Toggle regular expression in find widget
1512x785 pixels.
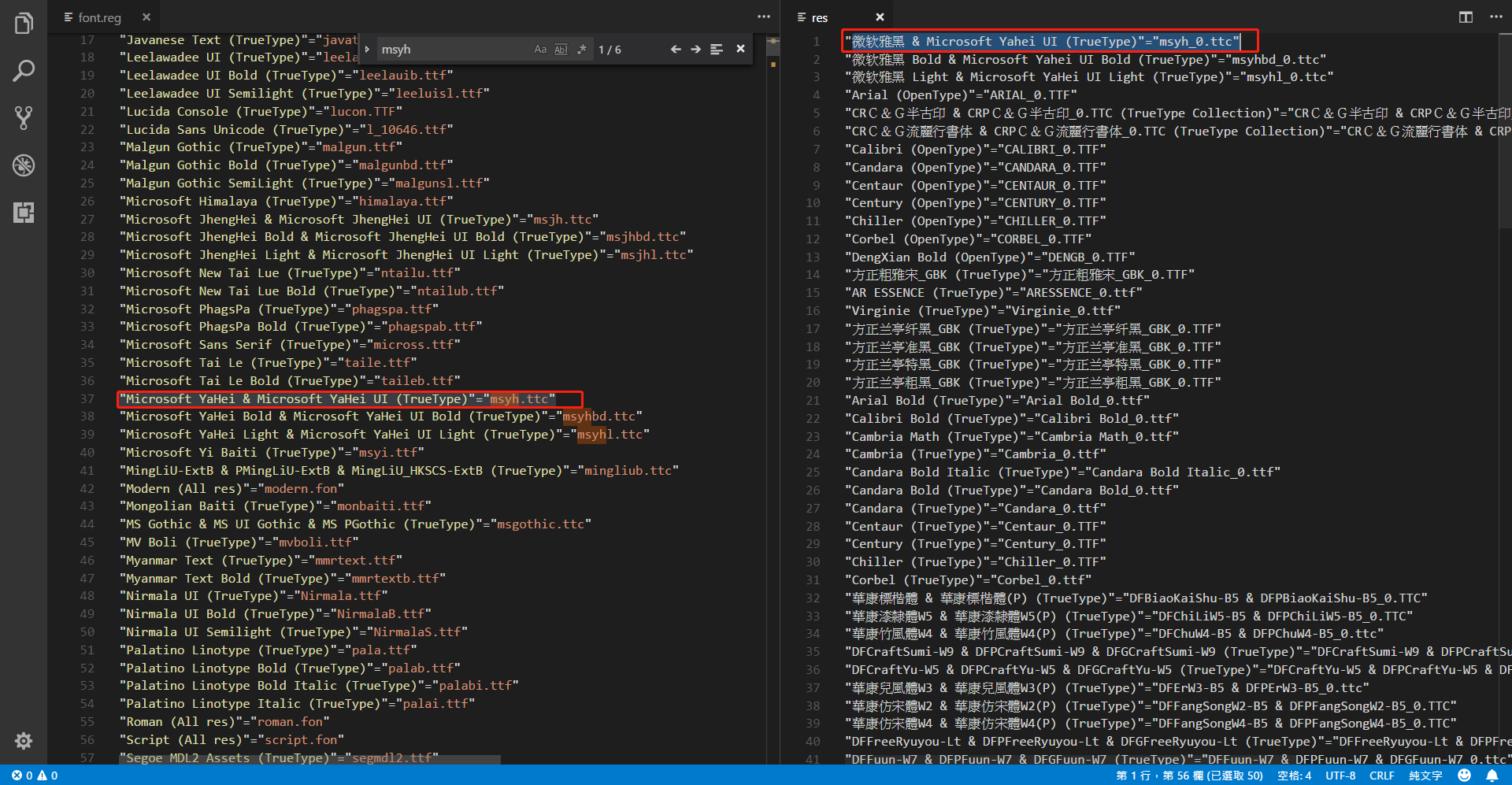pyautogui.click(x=581, y=49)
